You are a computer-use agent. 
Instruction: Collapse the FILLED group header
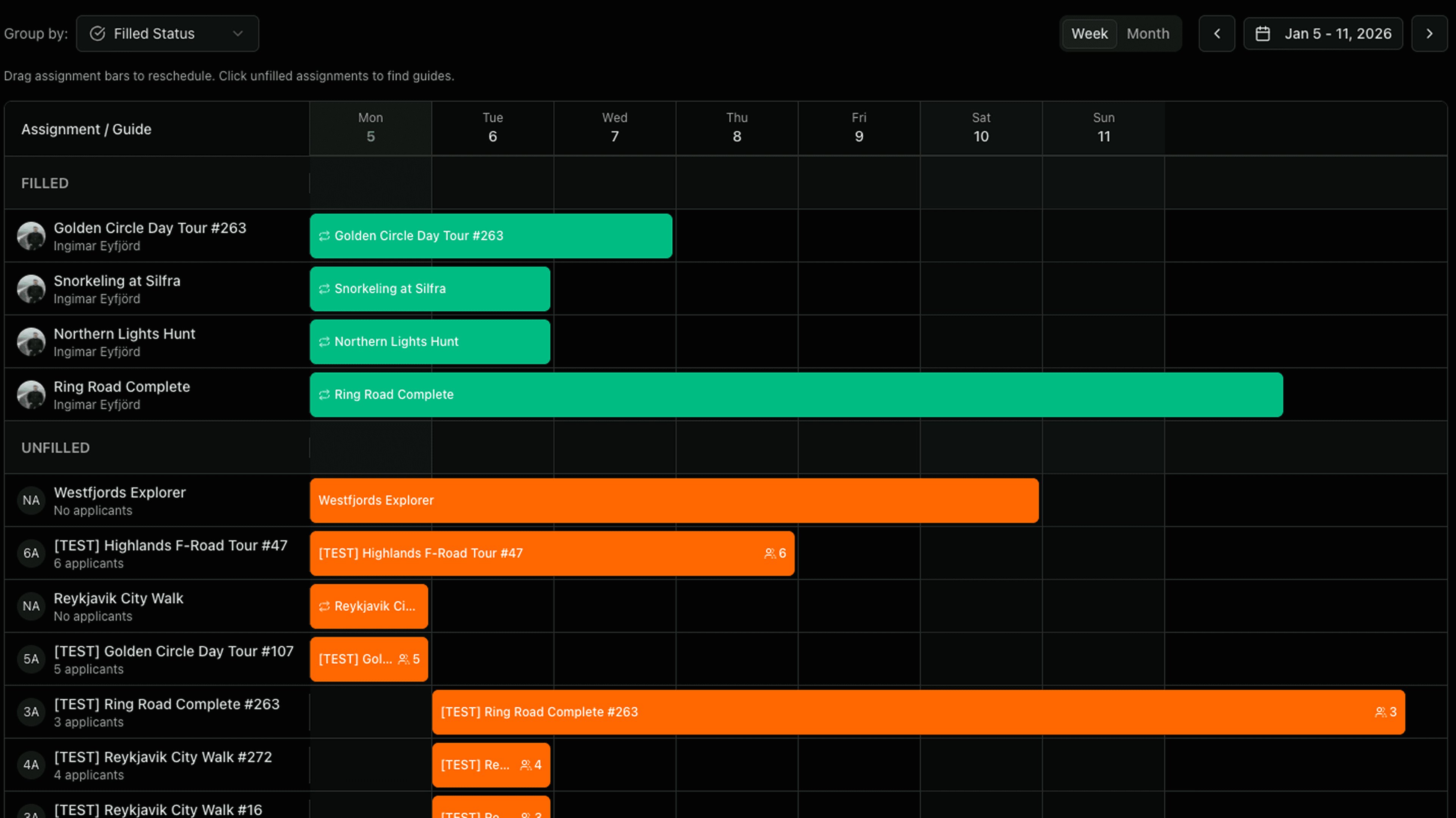coord(45,183)
